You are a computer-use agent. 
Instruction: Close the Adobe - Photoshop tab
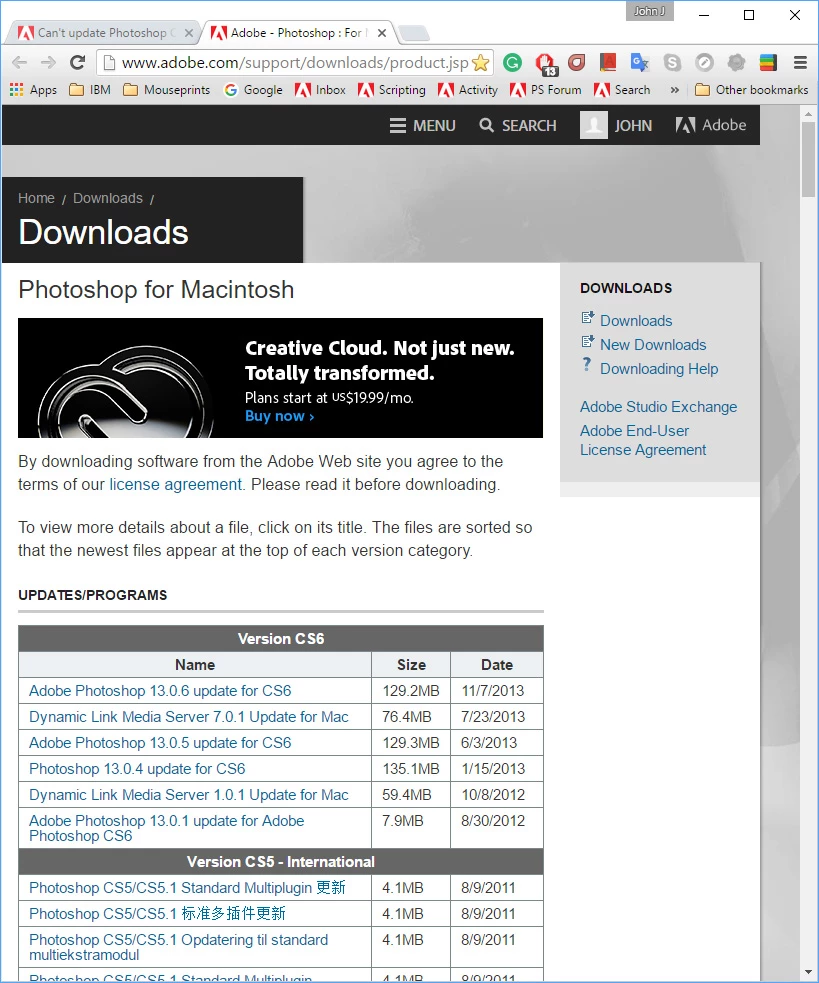point(382,33)
